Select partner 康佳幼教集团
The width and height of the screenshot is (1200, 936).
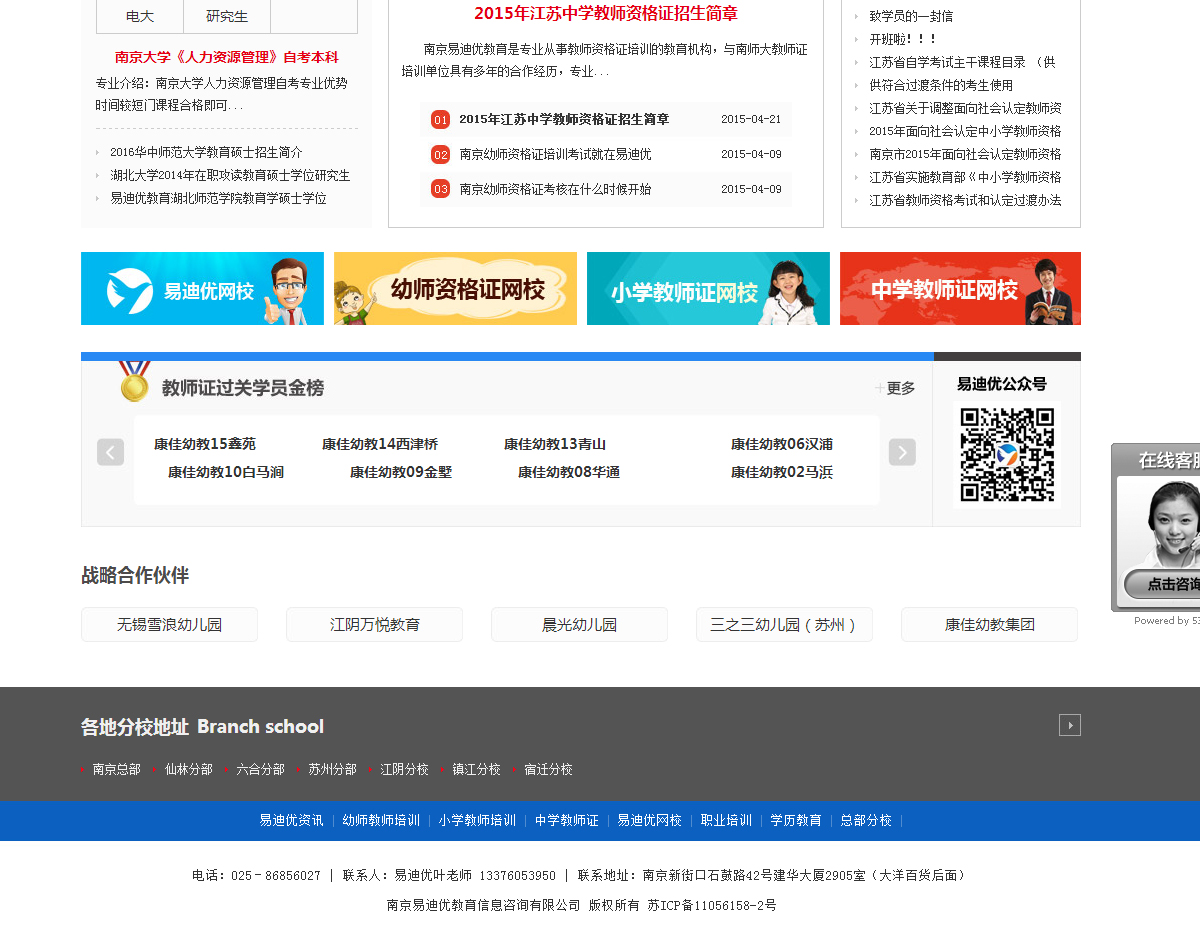tap(989, 625)
